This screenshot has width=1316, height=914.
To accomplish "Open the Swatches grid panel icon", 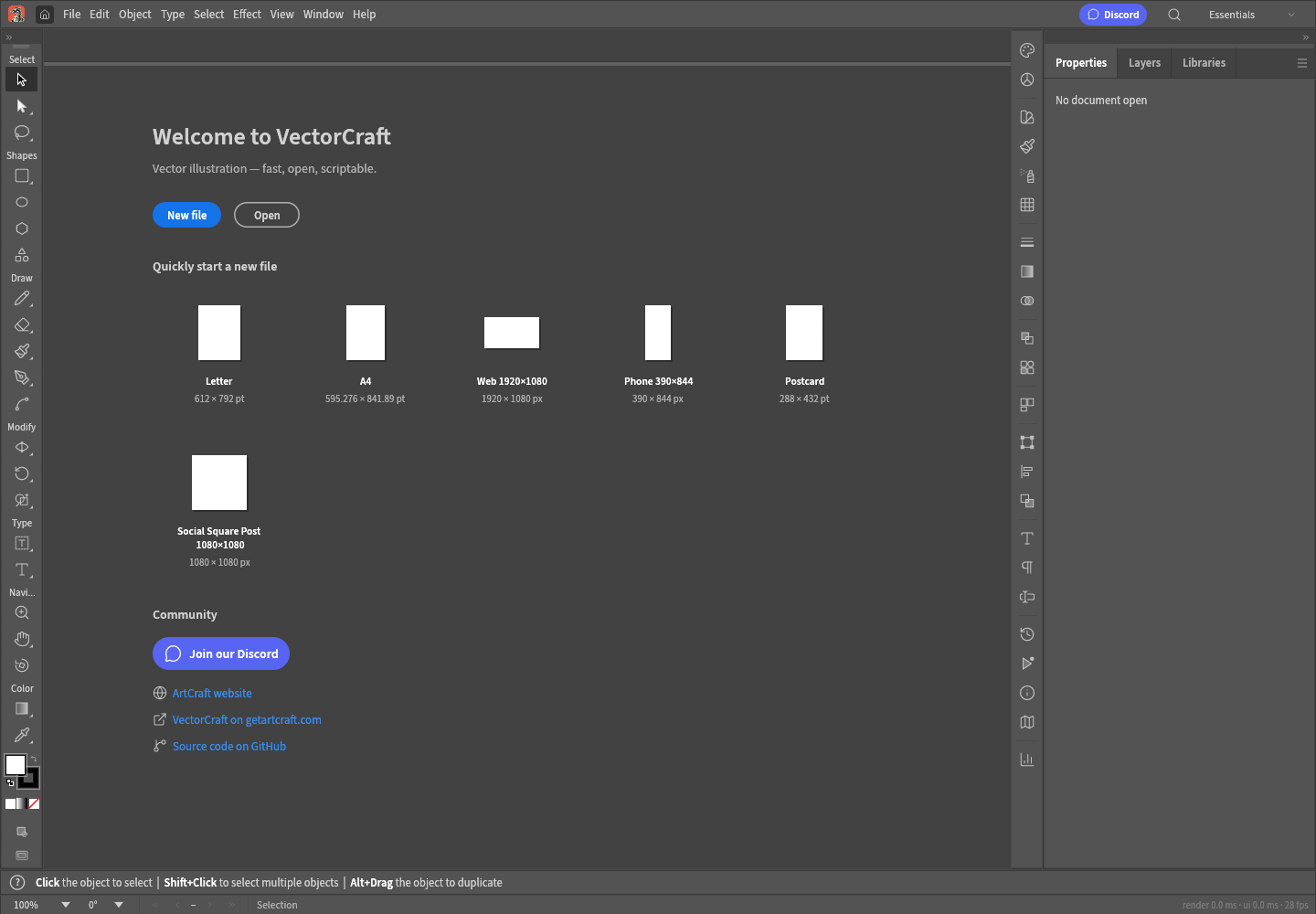I will click(1027, 205).
